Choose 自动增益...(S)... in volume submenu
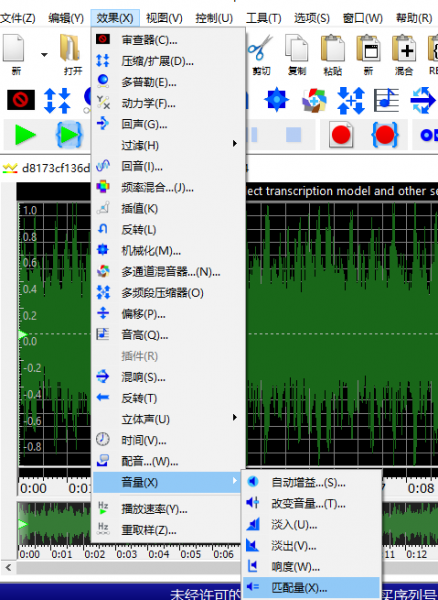The width and height of the screenshot is (438, 600). [311, 483]
